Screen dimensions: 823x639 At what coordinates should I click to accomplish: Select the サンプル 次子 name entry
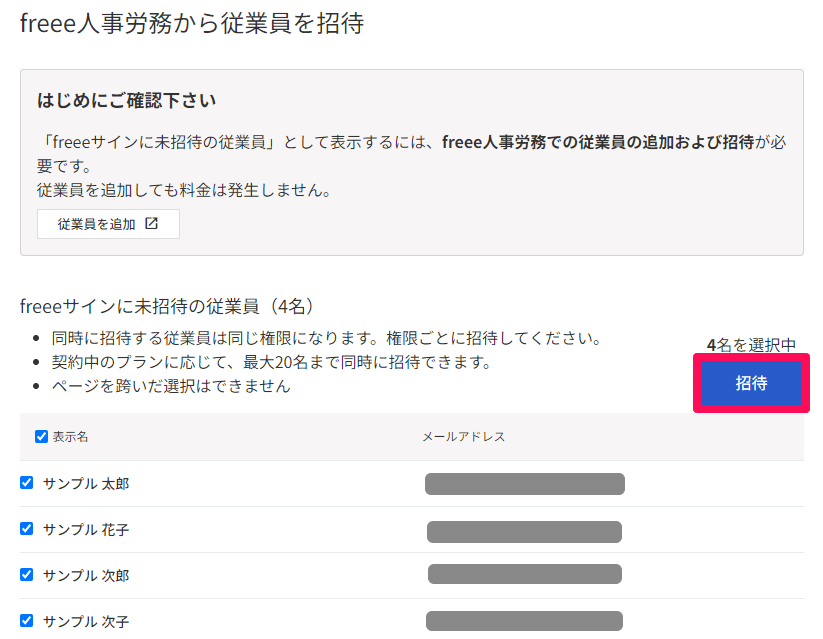86,620
